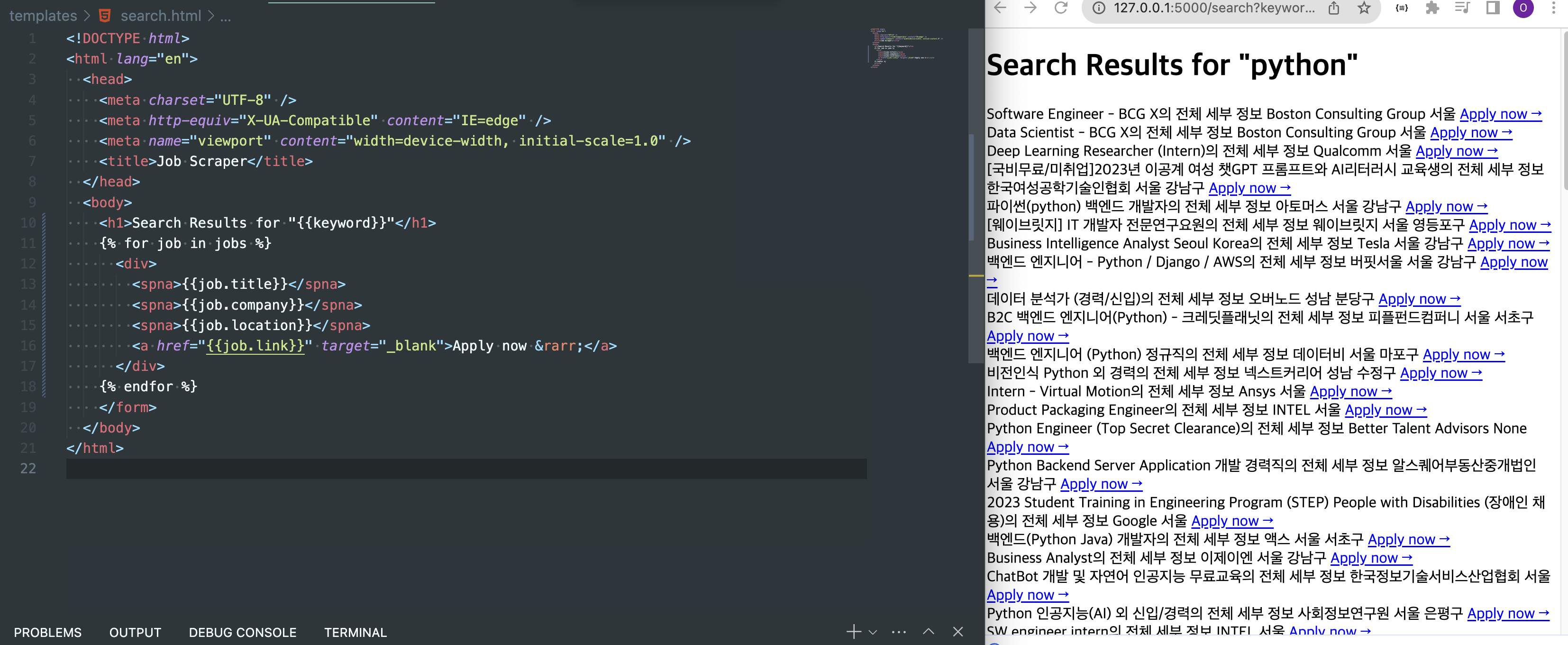Switch to the TERMINAL tab
The height and width of the screenshot is (645, 1568).
(355, 632)
